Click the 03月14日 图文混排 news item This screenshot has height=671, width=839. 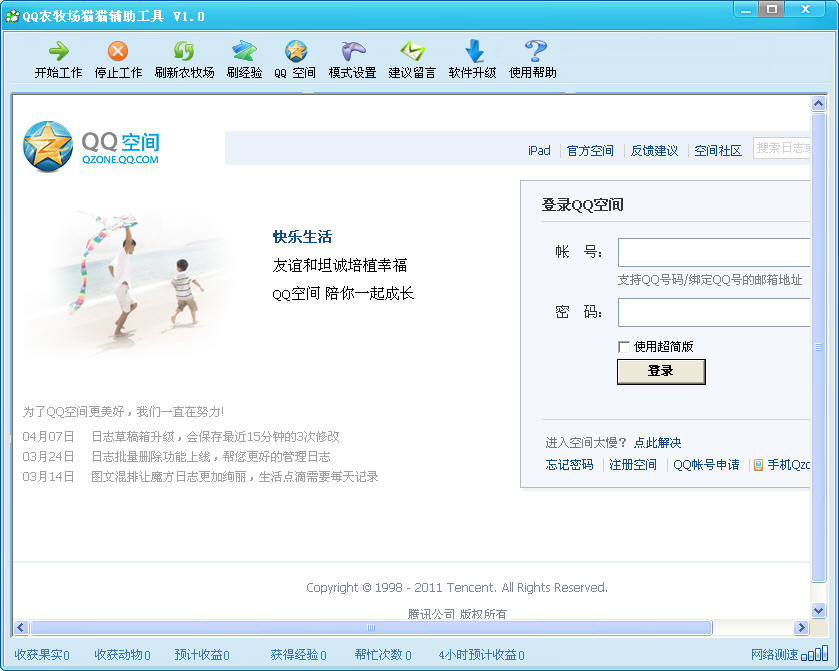(200, 476)
